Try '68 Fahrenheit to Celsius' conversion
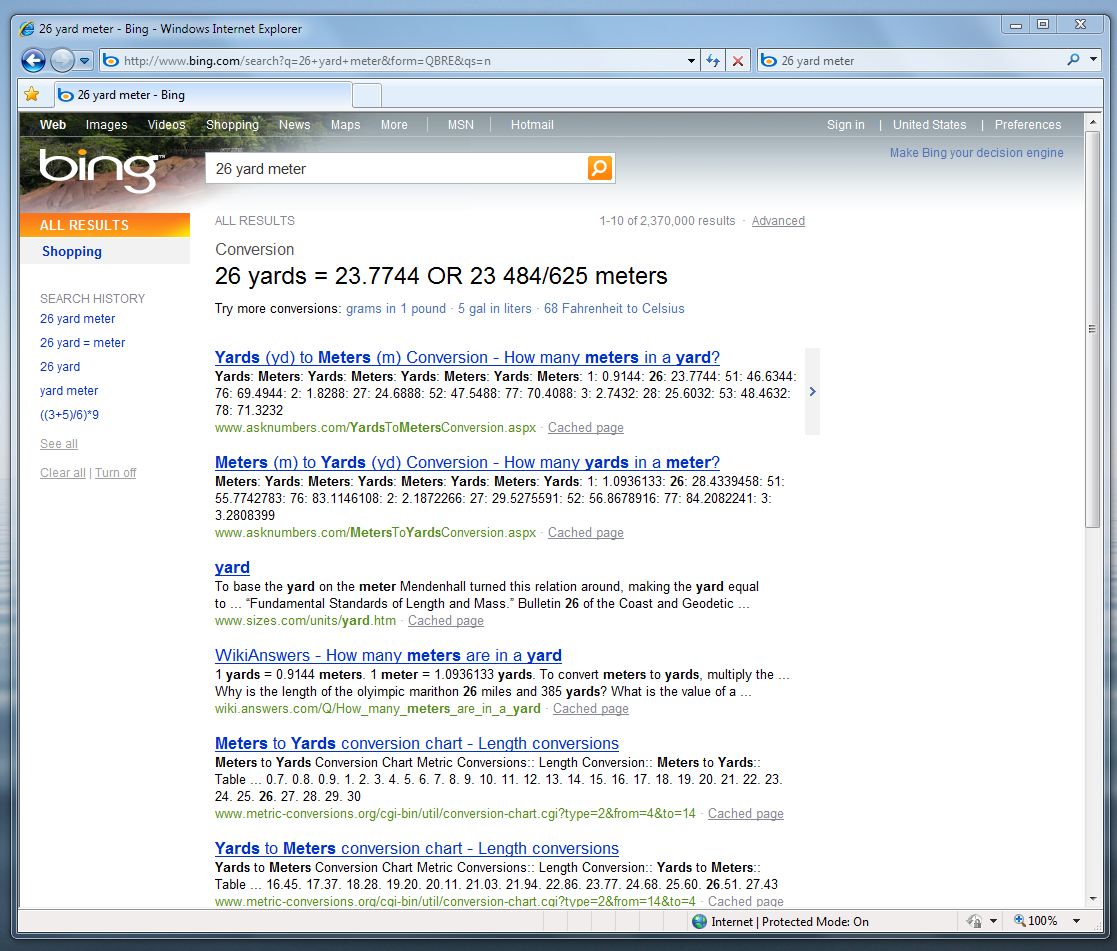This screenshot has height=951, width=1117. click(x=614, y=308)
